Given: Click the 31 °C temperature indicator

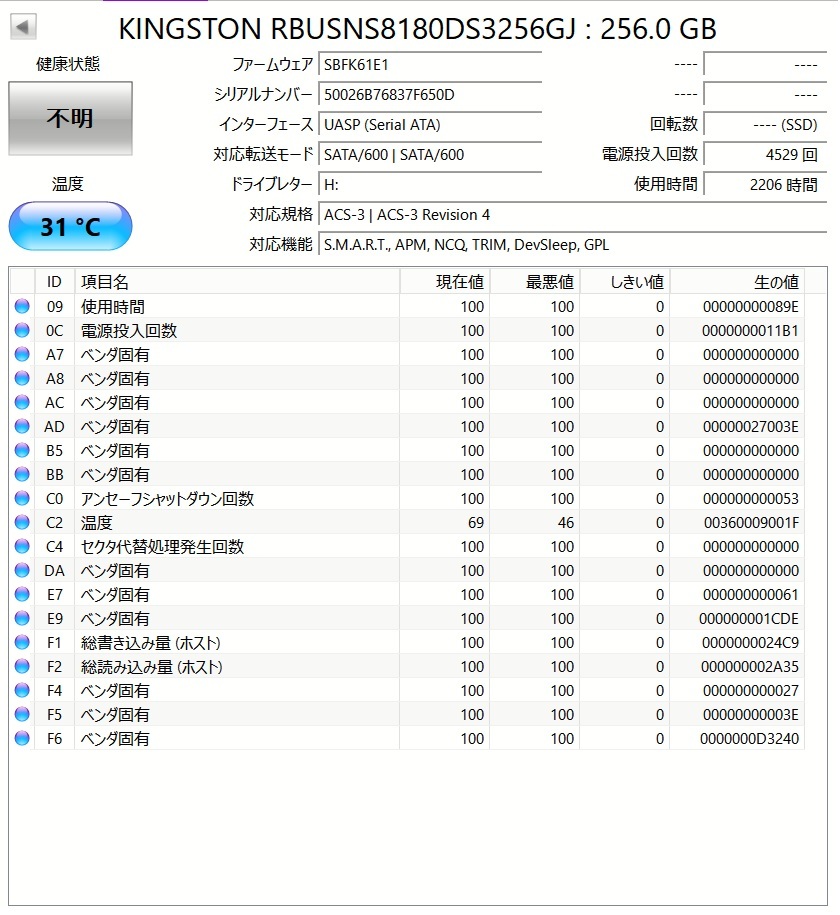Looking at the screenshot, I should 70,226.
